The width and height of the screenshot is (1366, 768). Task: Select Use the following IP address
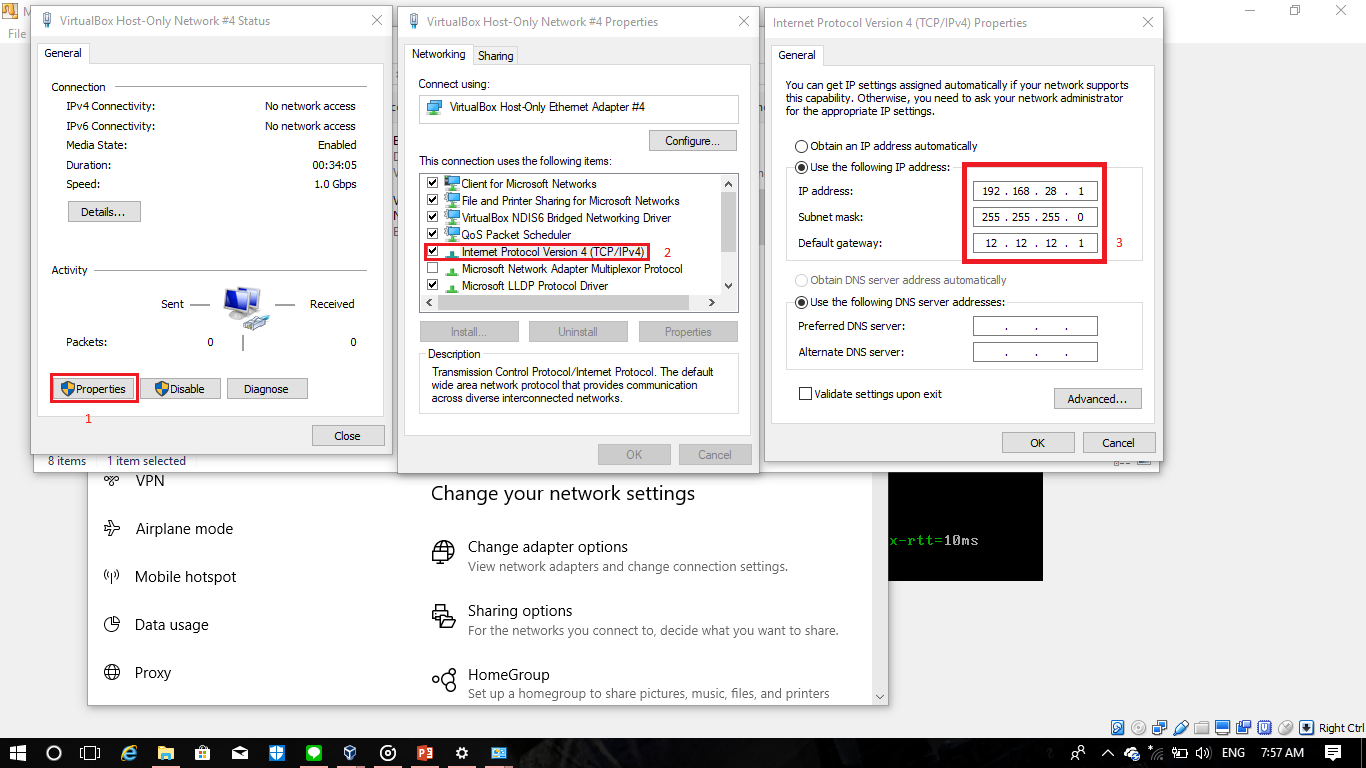pos(801,168)
